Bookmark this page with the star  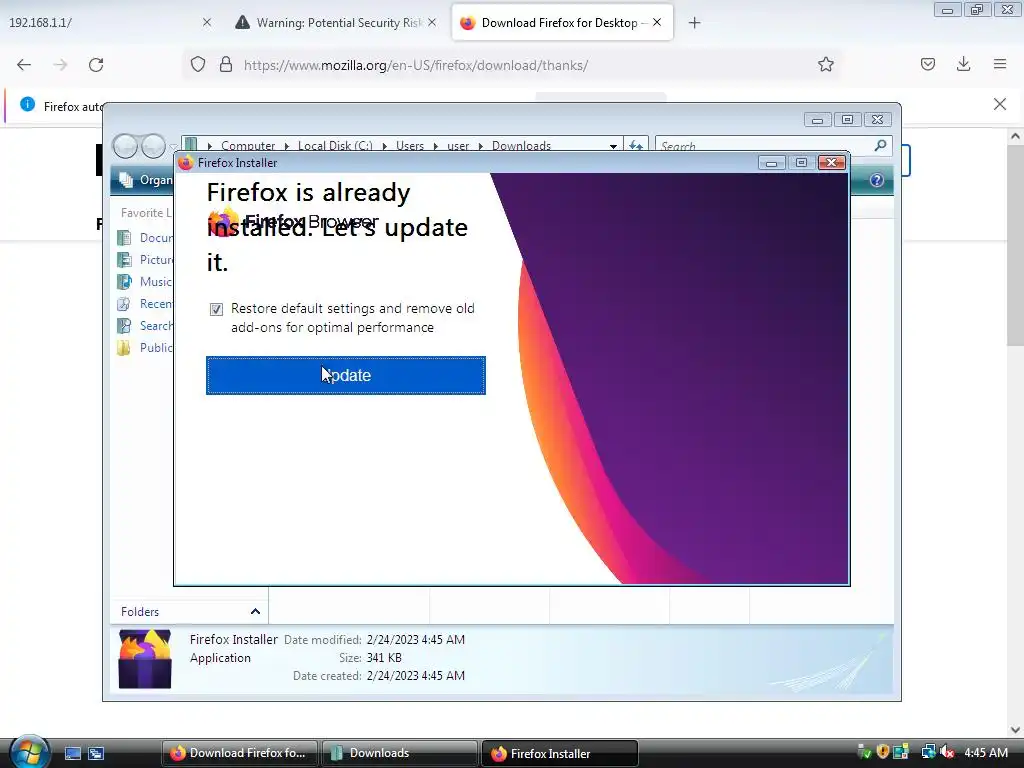pos(825,65)
